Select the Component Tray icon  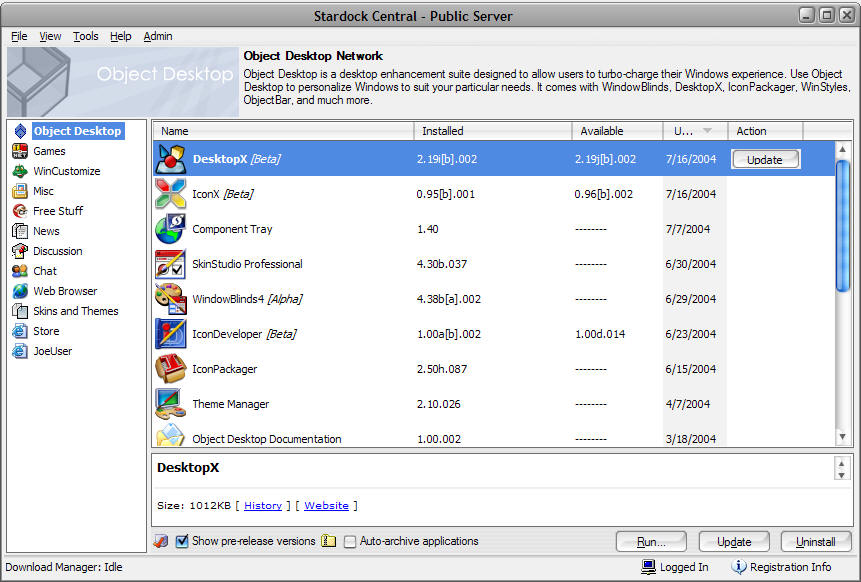171,229
